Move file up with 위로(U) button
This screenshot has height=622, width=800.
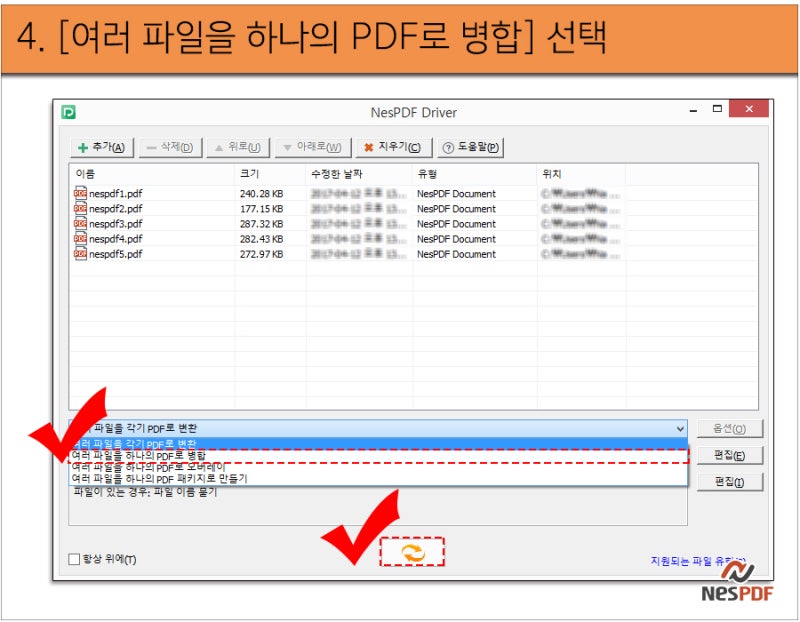tap(238, 147)
